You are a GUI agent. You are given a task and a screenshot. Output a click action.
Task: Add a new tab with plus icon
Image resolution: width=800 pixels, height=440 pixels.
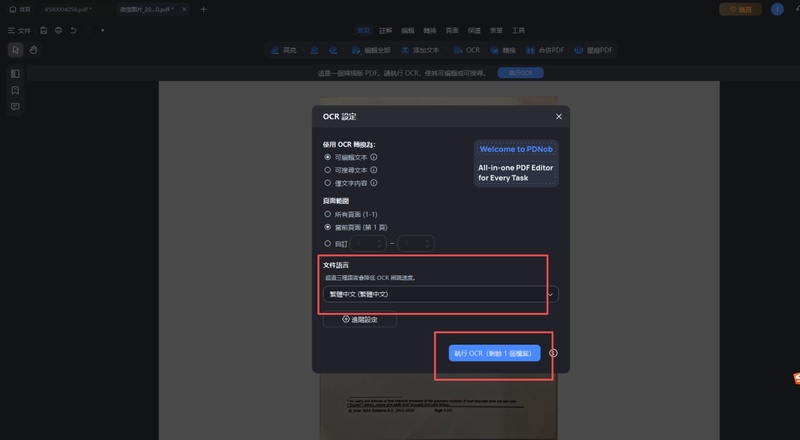click(x=204, y=9)
